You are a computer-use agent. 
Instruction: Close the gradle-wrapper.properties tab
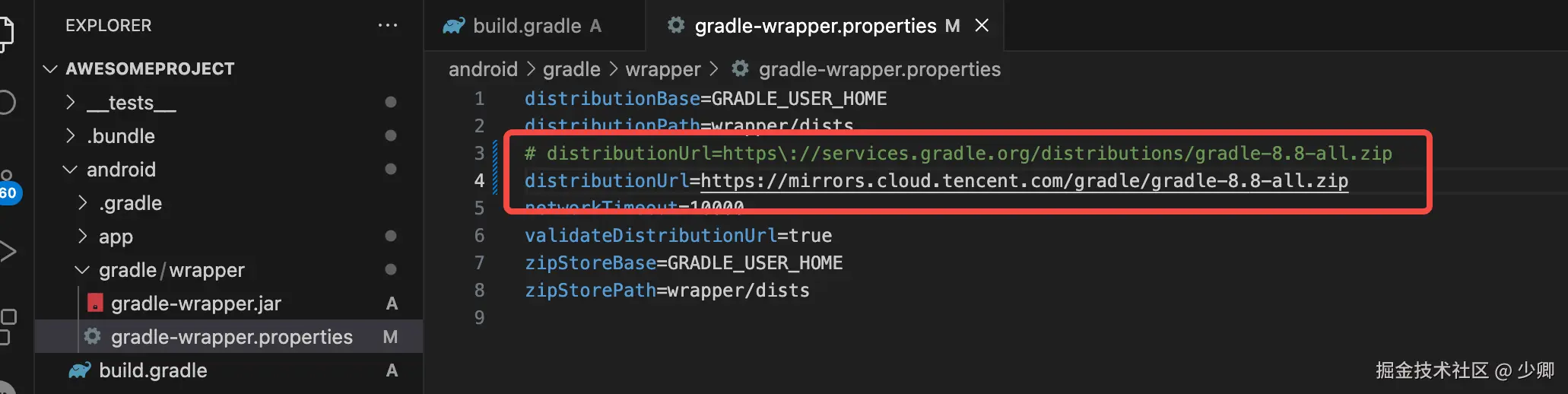coord(982,26)
